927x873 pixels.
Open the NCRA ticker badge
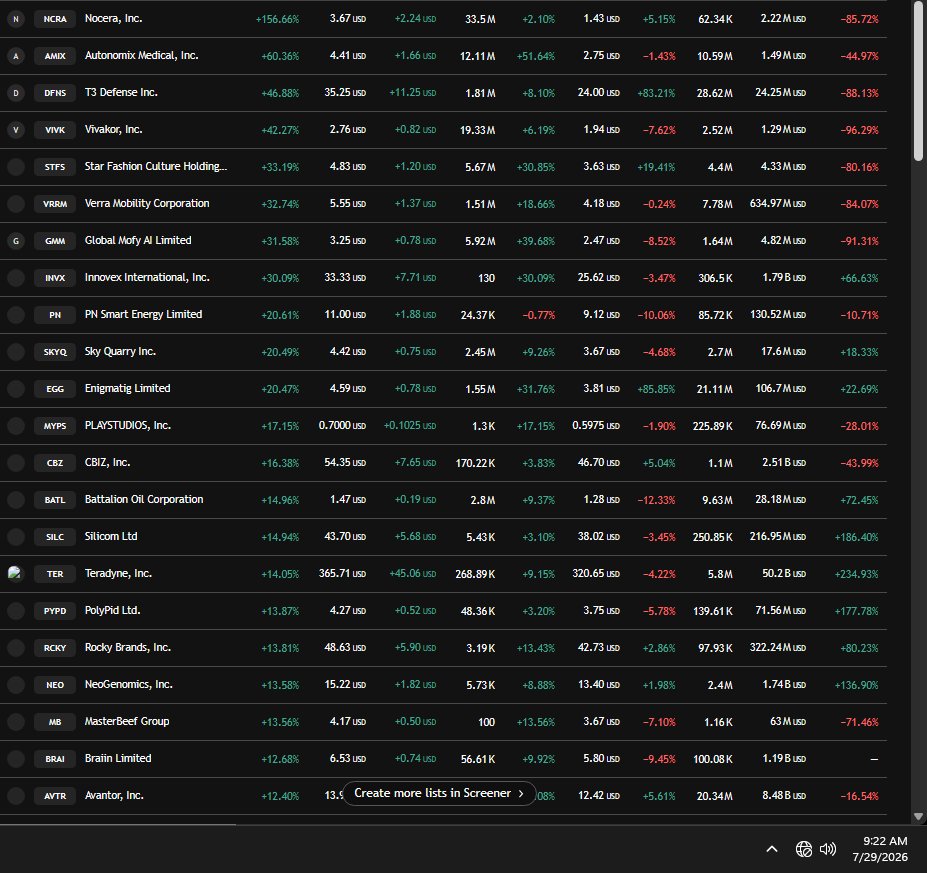[x=55, y=19]
